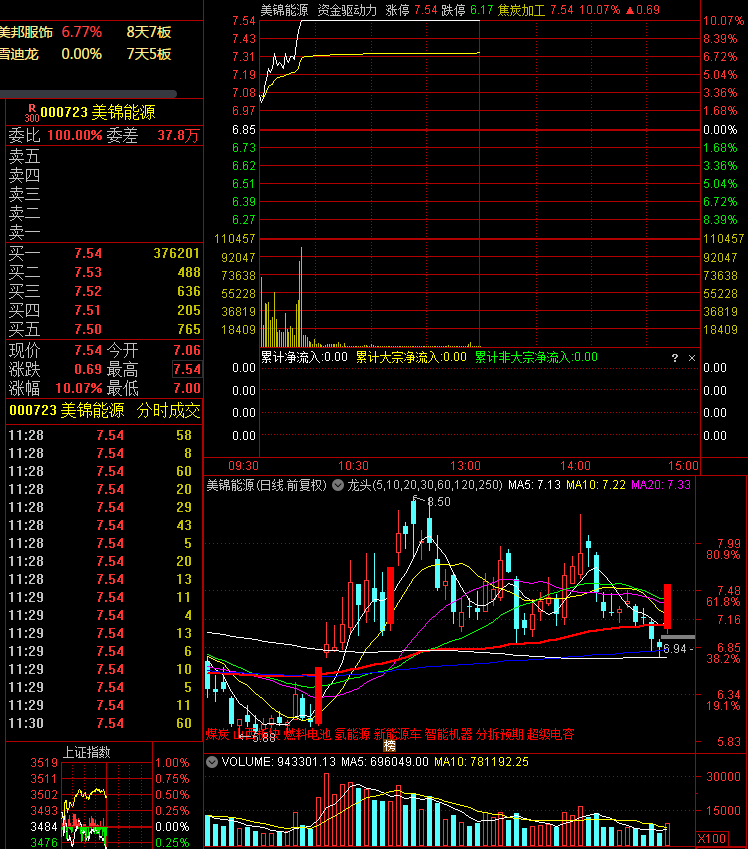Click the R300 margin marker icon
Viewport: 748px width, 849px height.
pyautogui.click(x=32, y=113)
